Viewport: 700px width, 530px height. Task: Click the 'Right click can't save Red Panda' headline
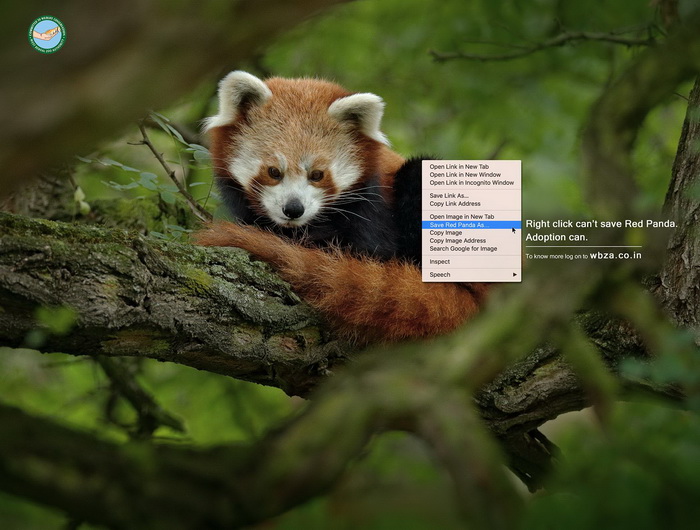click(601, 224)
